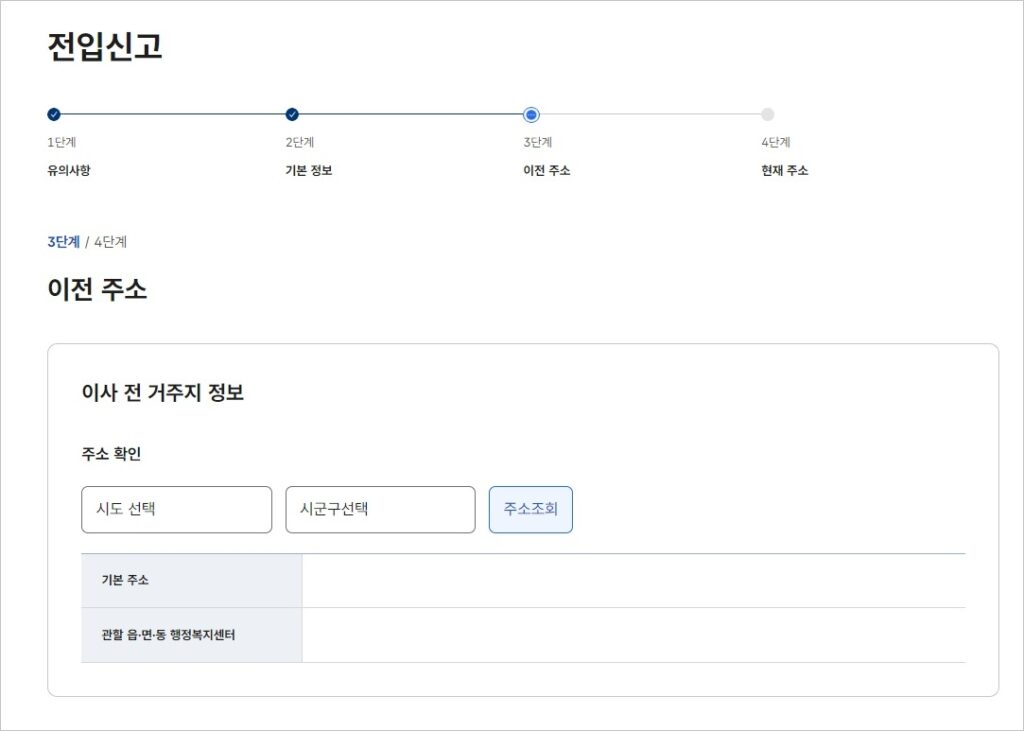The height and width of the screenshot is (731, 1024).
Task: Click the 전입신고 page title
Action: pos(105,47)
